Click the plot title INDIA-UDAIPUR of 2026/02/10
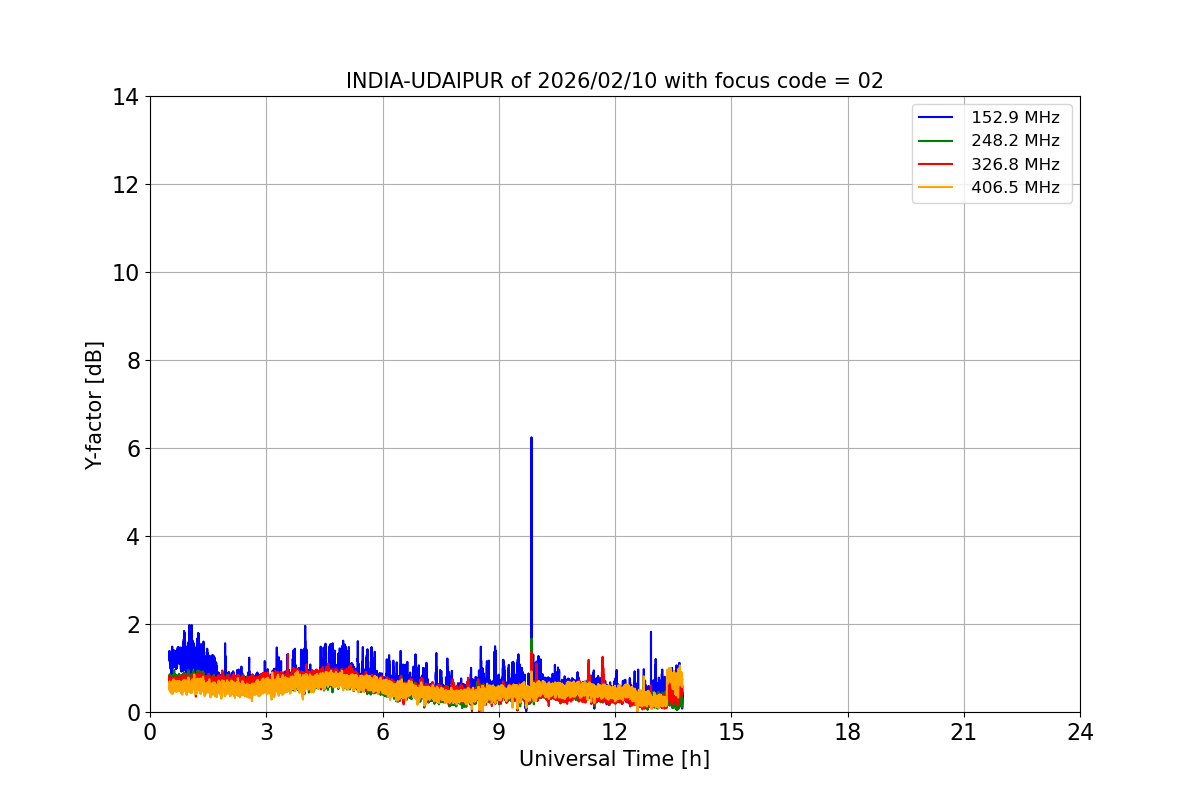This screenshot has height=800, width=1200. 614,81
